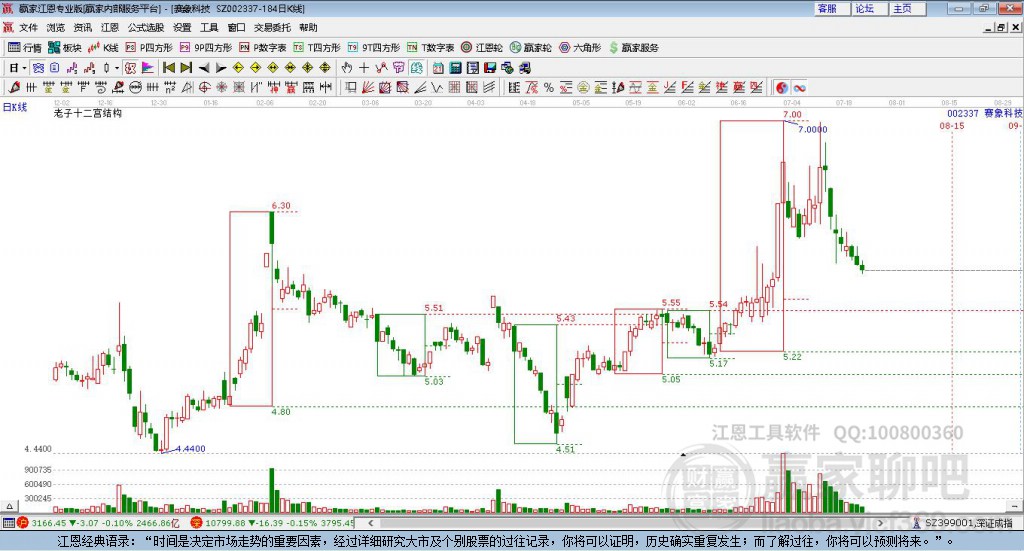Open the 交易委托 menu
Screen dimensions: 1024x551
(x=272, y=27)
